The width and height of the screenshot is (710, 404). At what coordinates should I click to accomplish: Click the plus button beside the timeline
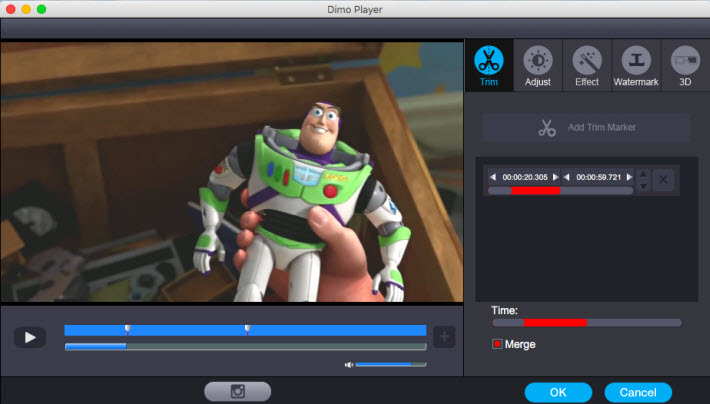tap(444, 337)
